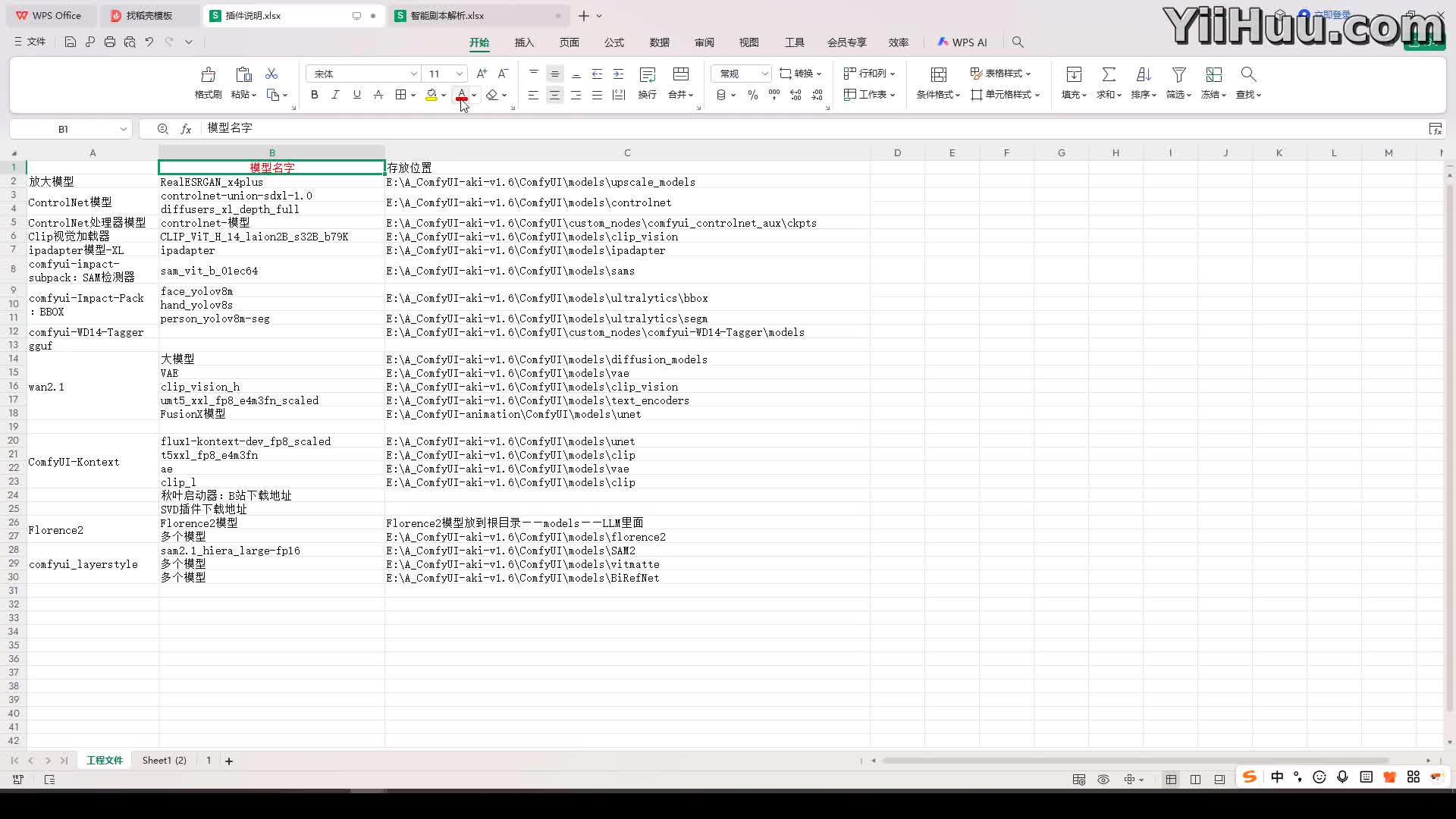Switch to the Sheet1 (2) sheet tab
The width and height of the screenshot is (1456, 819).
click(164, 761)
